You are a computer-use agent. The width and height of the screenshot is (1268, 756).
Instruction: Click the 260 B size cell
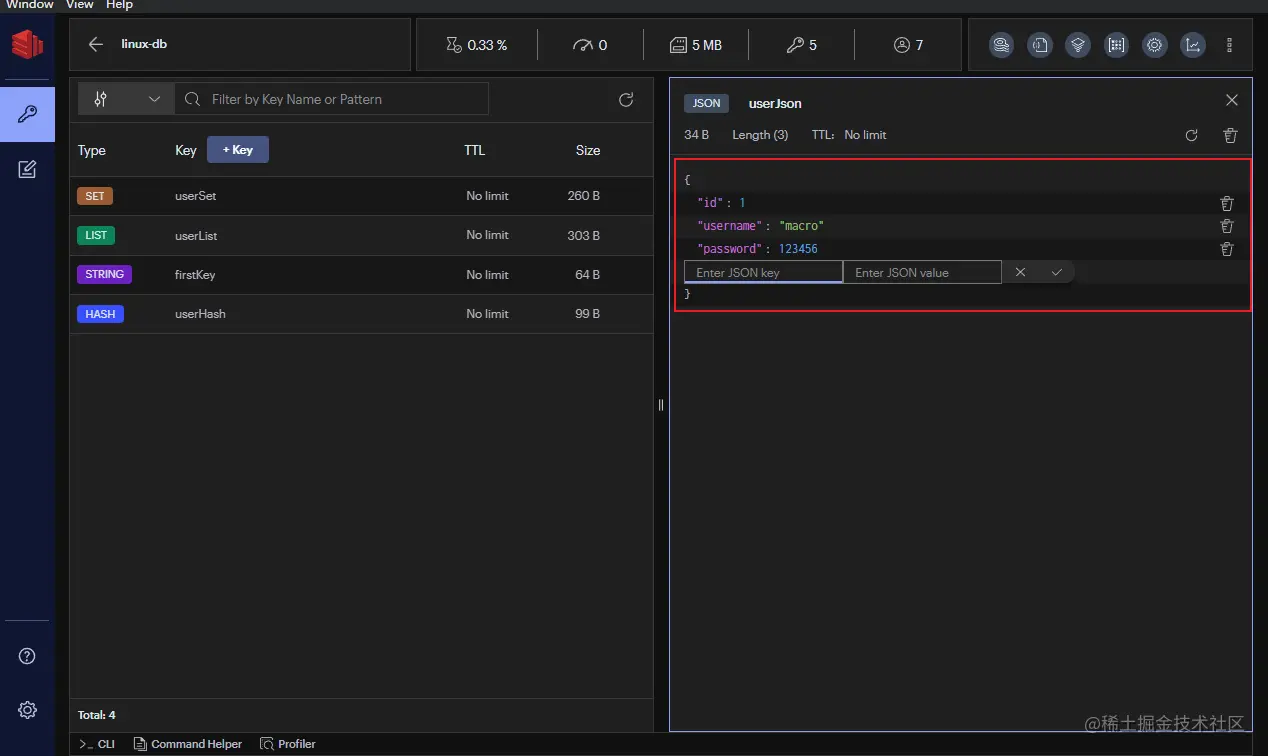coord(584,196)
